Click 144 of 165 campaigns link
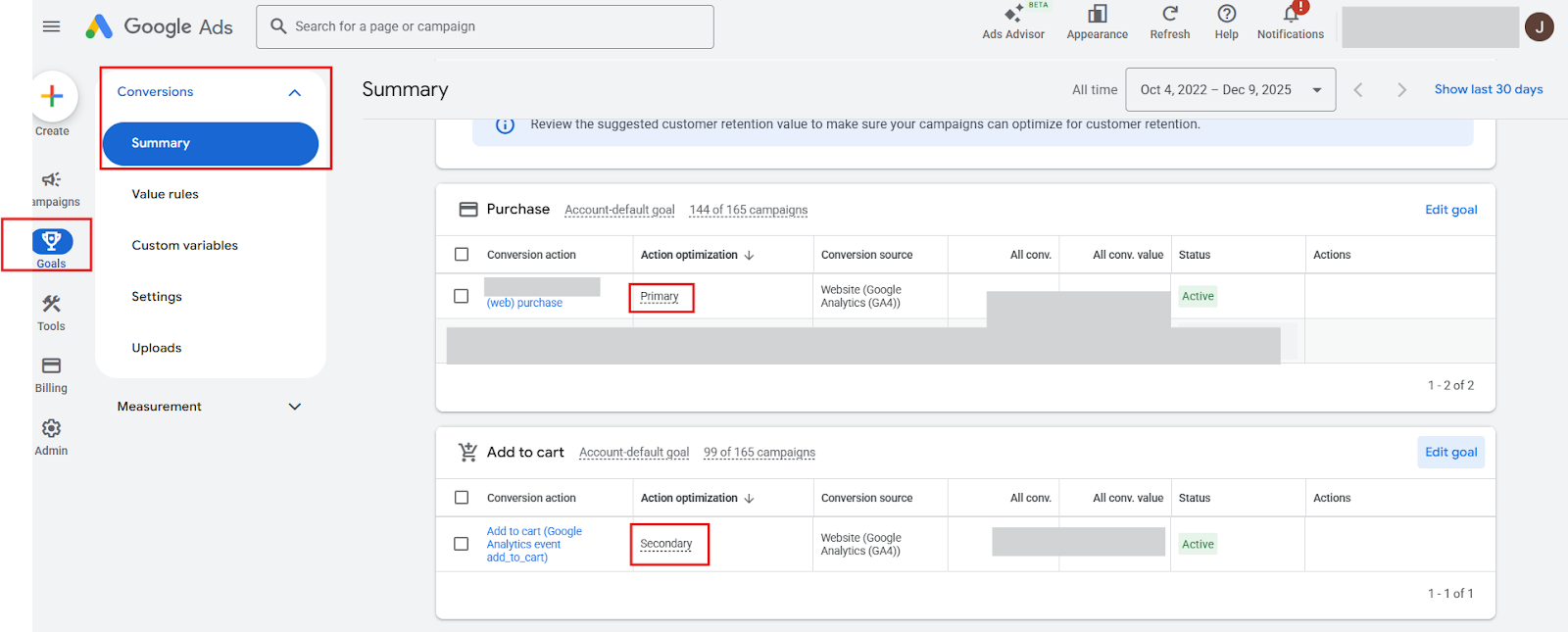 click(x=749, y=210)
